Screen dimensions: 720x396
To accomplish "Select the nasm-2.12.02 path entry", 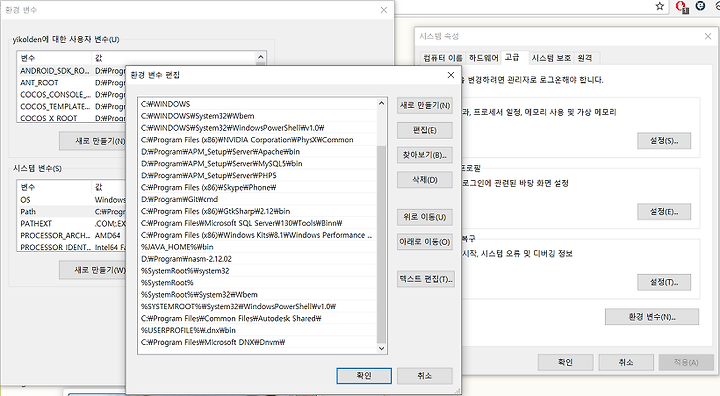I will (x=258, y=259).
